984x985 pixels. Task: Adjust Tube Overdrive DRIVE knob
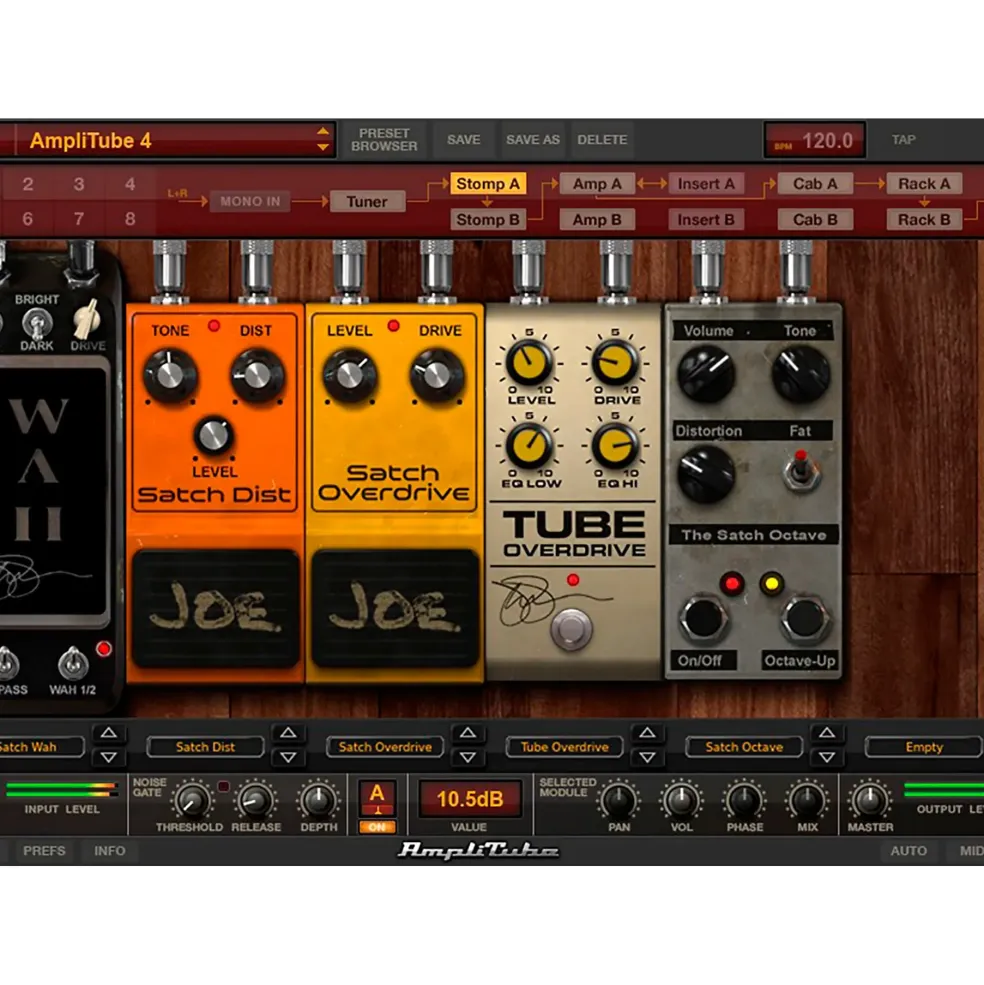(616, 362)
